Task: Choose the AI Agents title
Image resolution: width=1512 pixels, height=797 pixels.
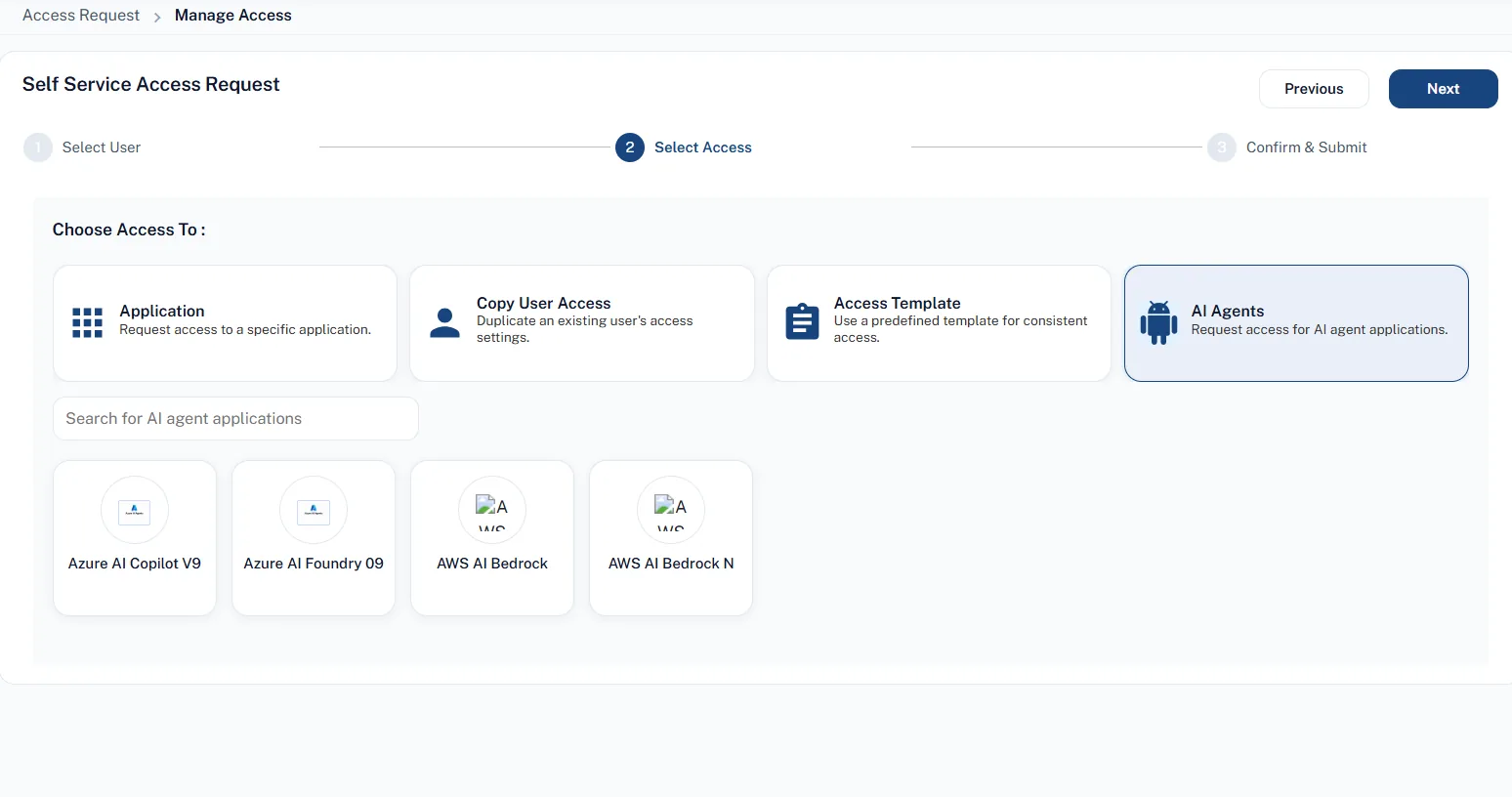Action: (x=1228, y=311)
